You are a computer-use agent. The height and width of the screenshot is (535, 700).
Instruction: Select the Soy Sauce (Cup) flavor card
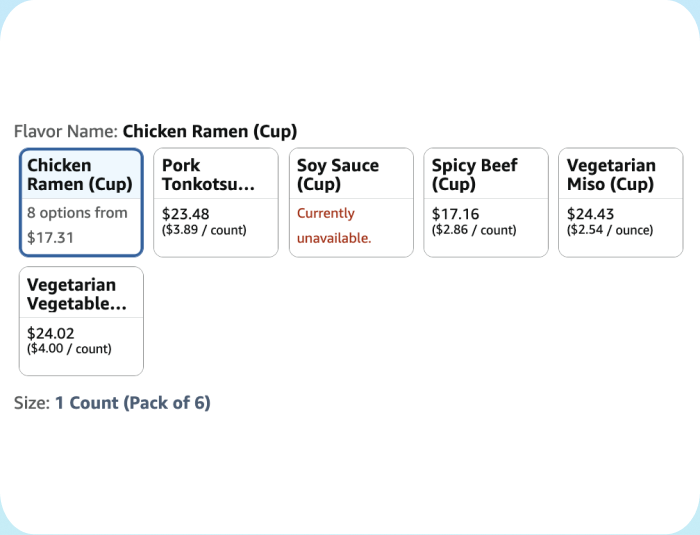pyautogui.click(x=351, y=202)
